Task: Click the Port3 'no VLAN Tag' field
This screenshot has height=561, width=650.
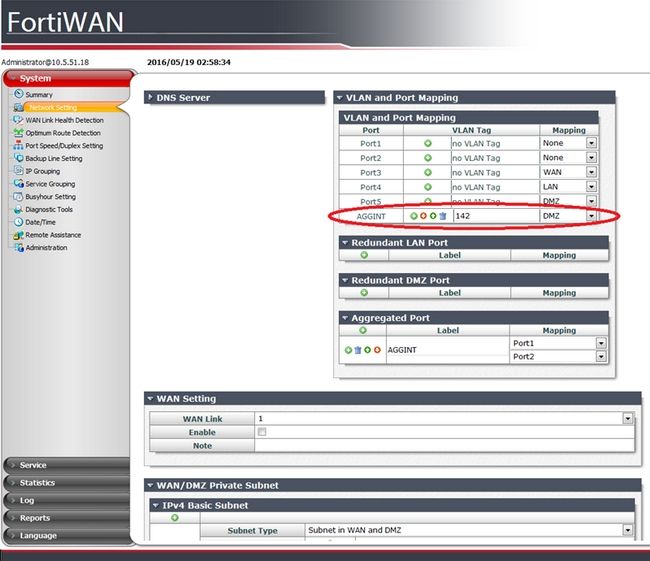Action: (x=495, y=172)
